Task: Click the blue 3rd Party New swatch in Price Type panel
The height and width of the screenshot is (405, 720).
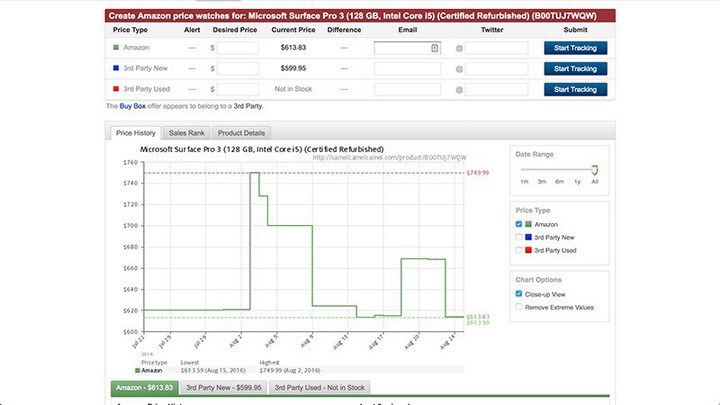Action: 528,237
